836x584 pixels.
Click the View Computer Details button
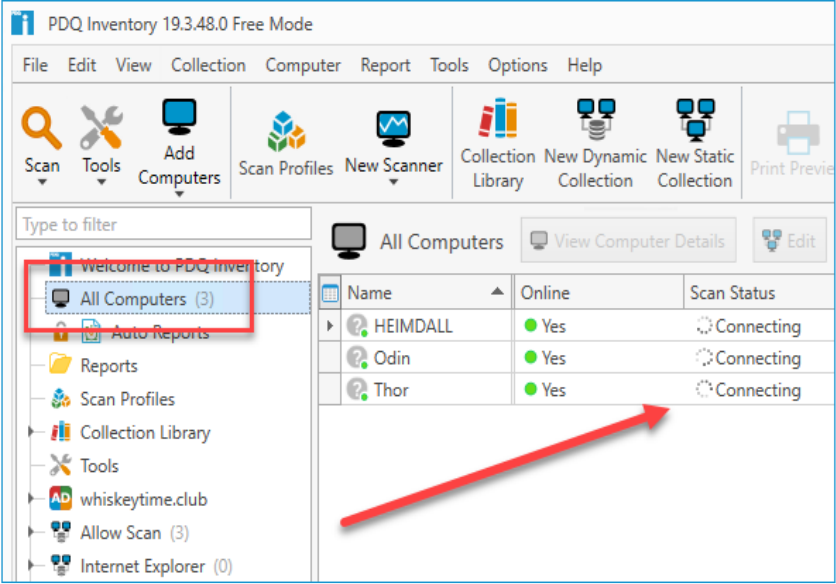pyautogui.click(x=628, y=241)
